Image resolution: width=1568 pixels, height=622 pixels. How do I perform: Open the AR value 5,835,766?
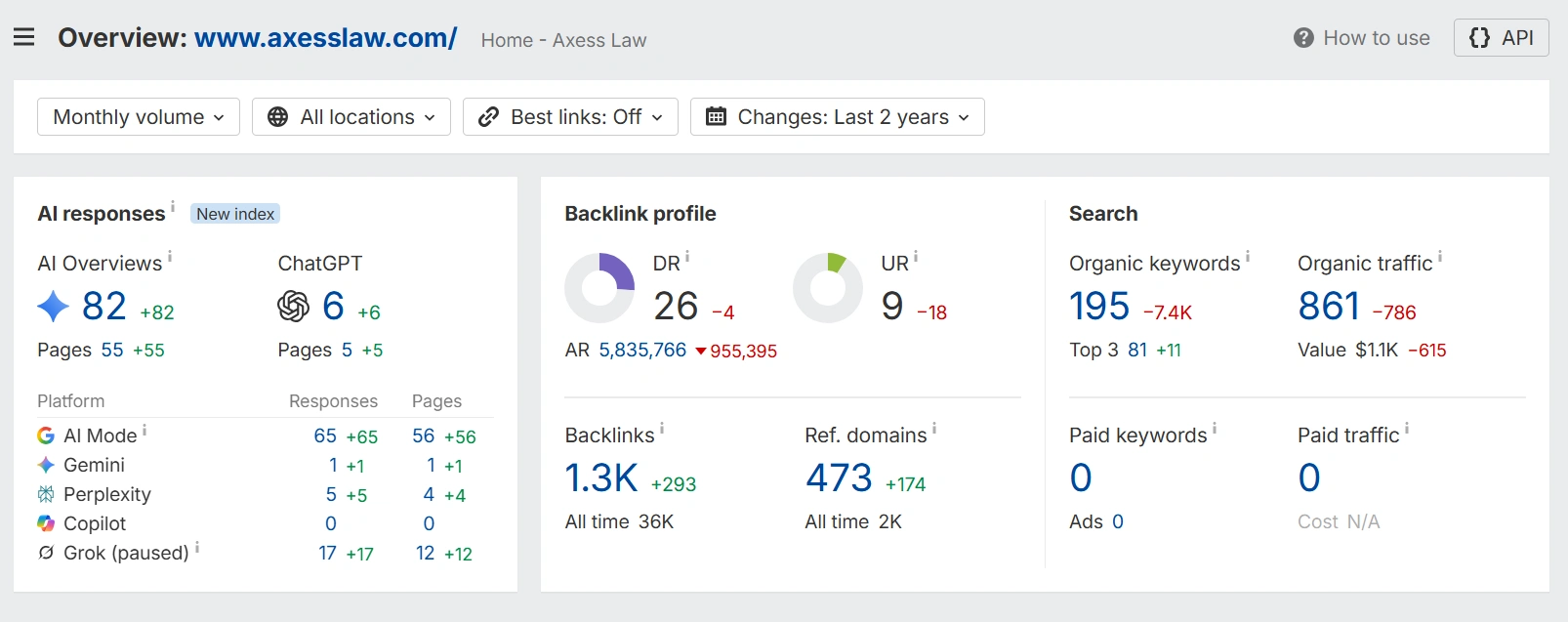tap(642, 350)
